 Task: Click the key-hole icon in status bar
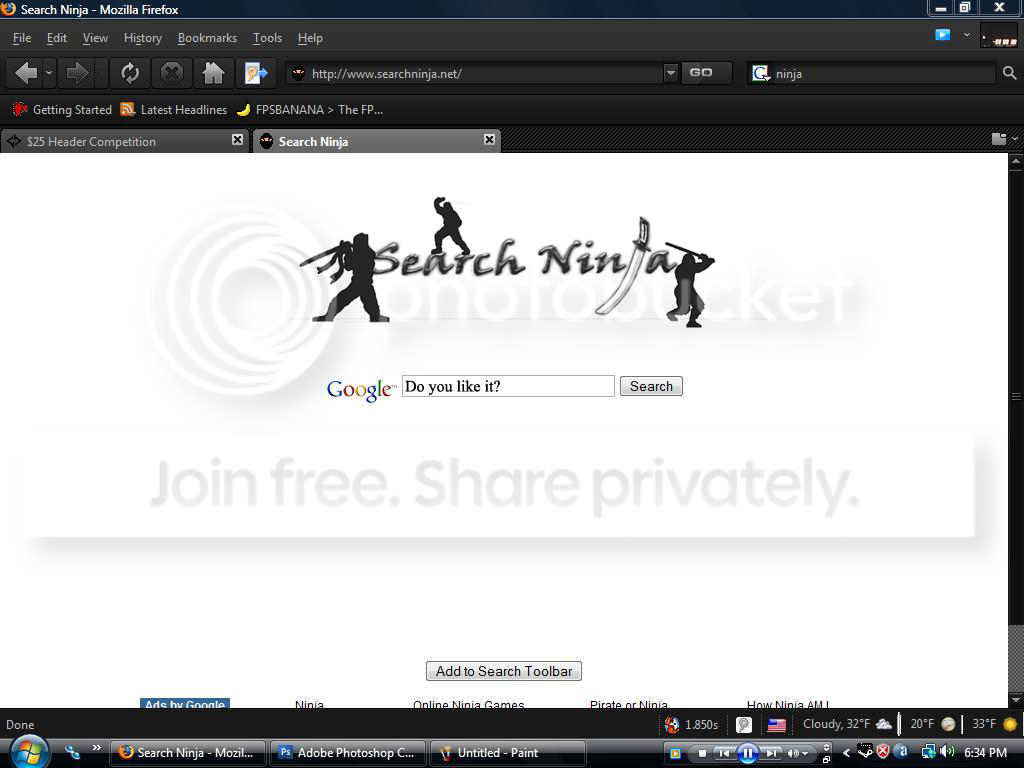(x=743, y=724)
